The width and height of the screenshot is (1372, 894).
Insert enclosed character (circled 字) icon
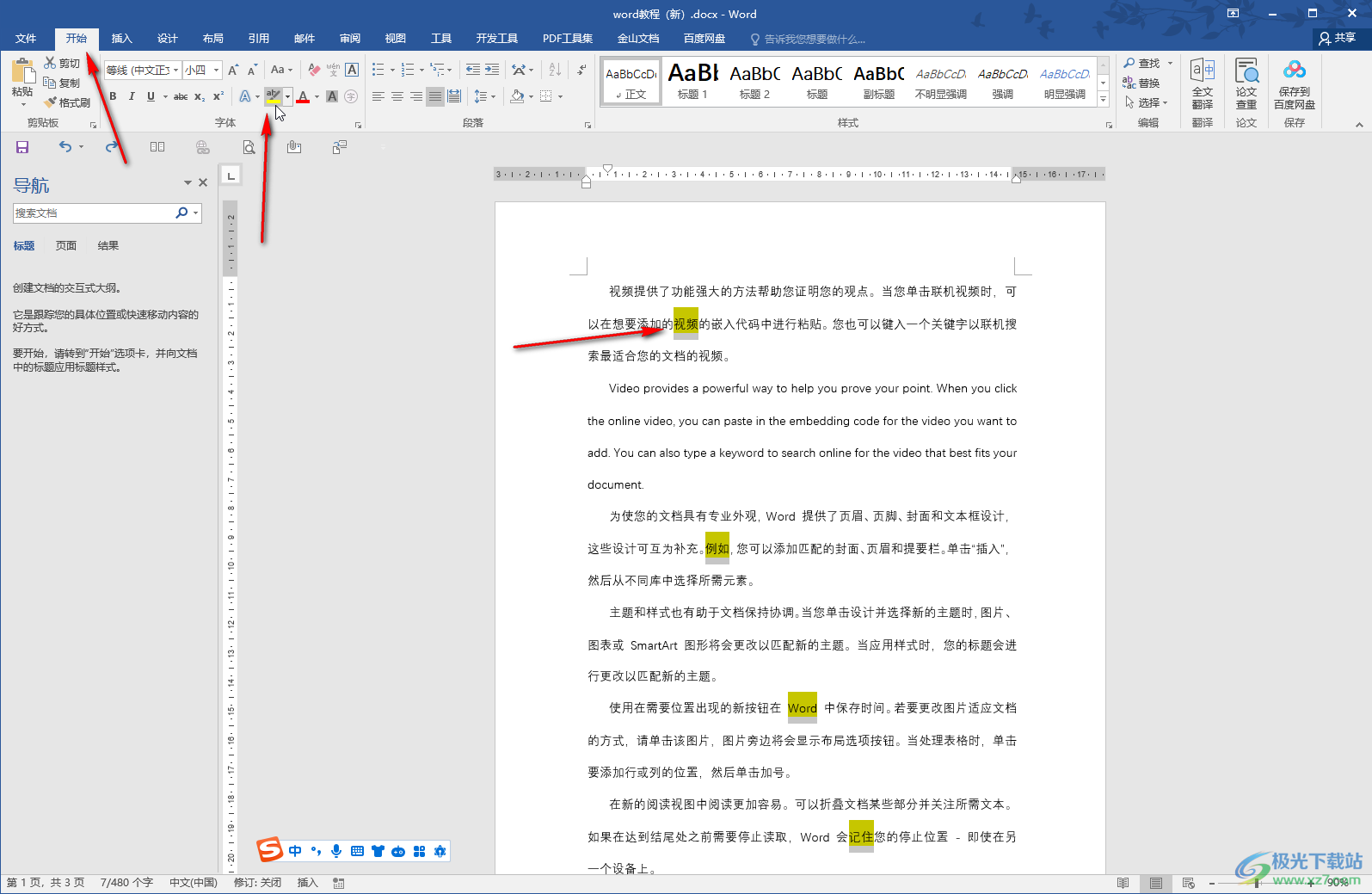[x=351, y=96]
